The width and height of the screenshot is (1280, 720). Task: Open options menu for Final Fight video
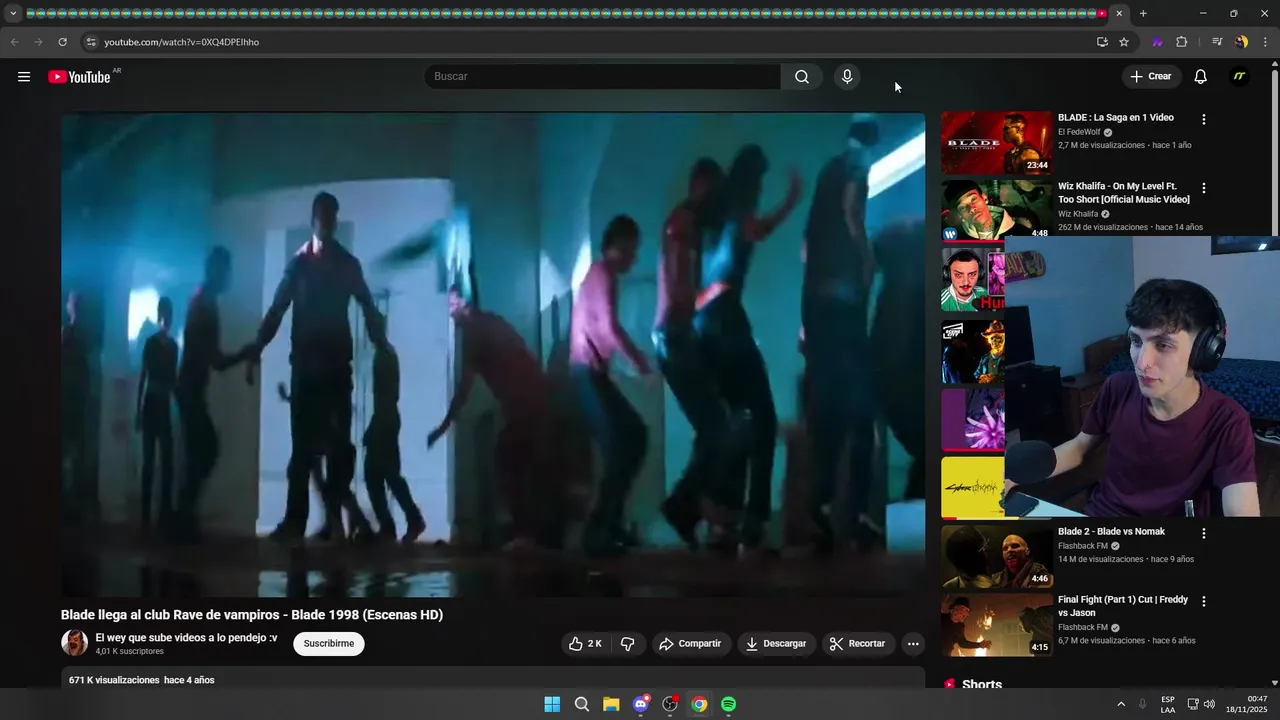(1204, 601)
